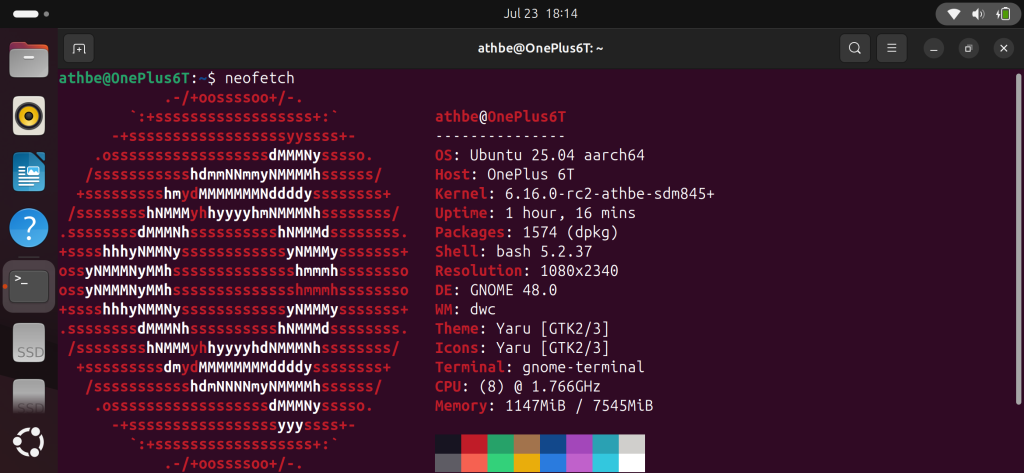The width and height of the screenshot is (1024, 473).
Task: Minimize the terminal window
Action: point(933,48)
